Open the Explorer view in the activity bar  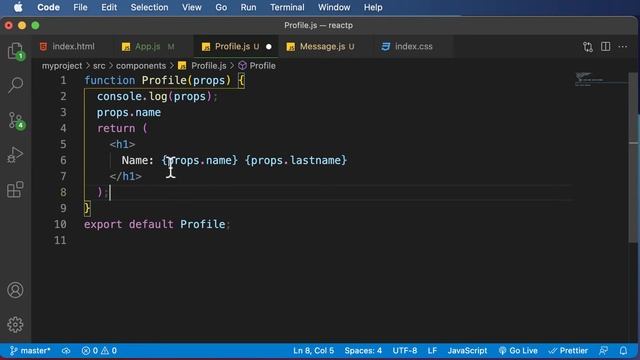16,52
